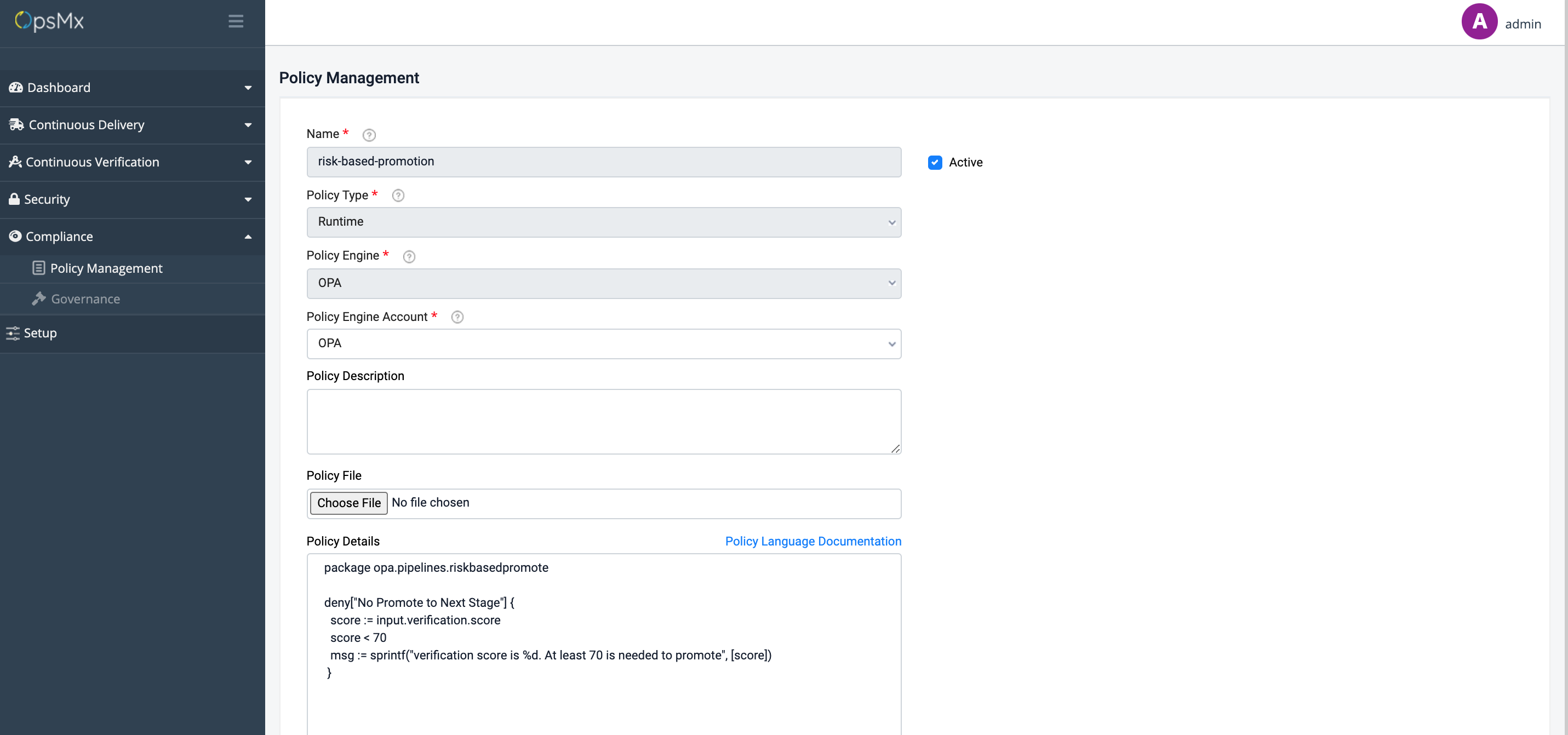
Task: Open the Policy Type Runtime dropdown
Action: 603,222
